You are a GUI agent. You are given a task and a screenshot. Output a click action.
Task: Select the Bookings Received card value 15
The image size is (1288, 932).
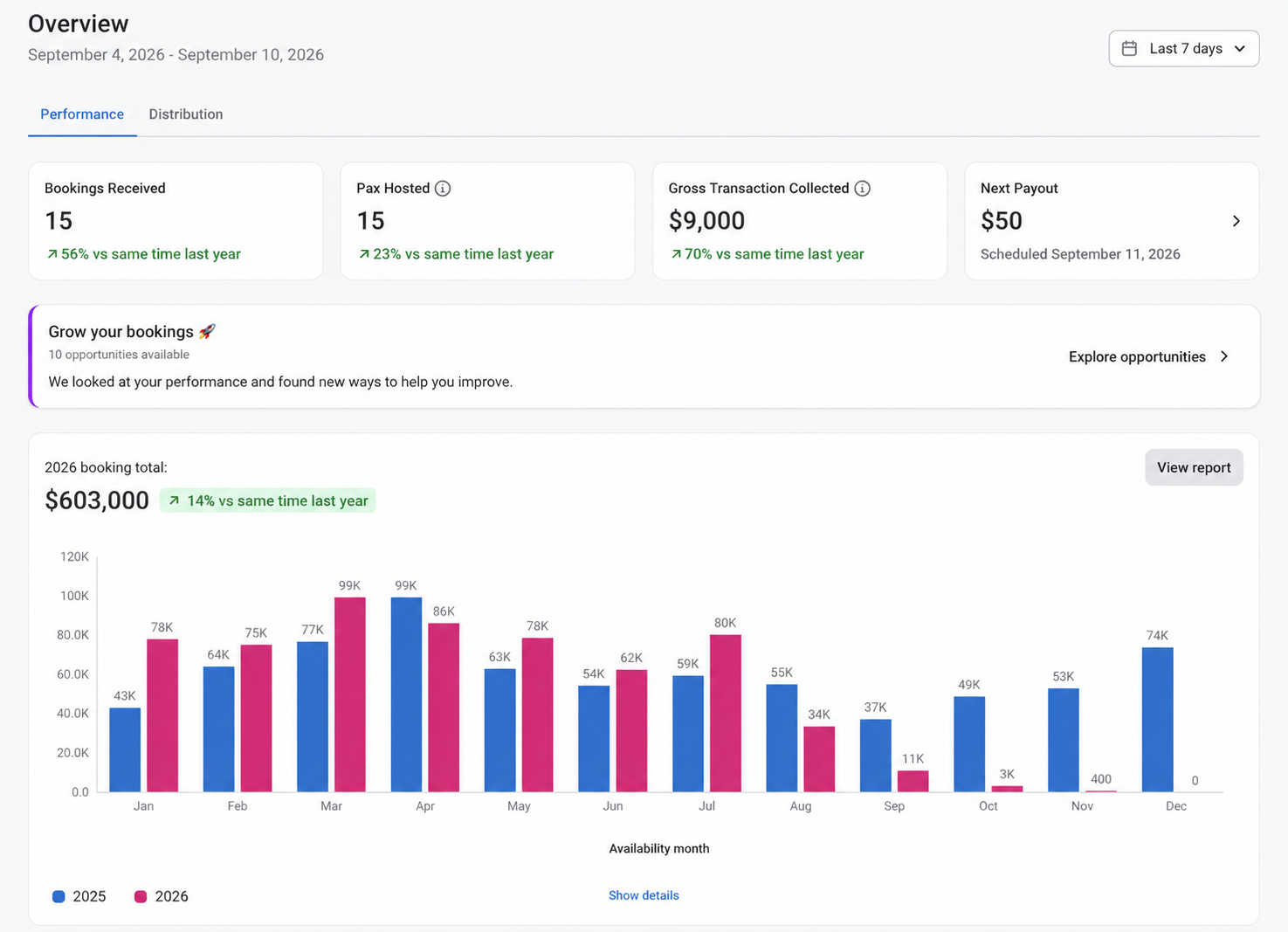[x=59, y=221]
